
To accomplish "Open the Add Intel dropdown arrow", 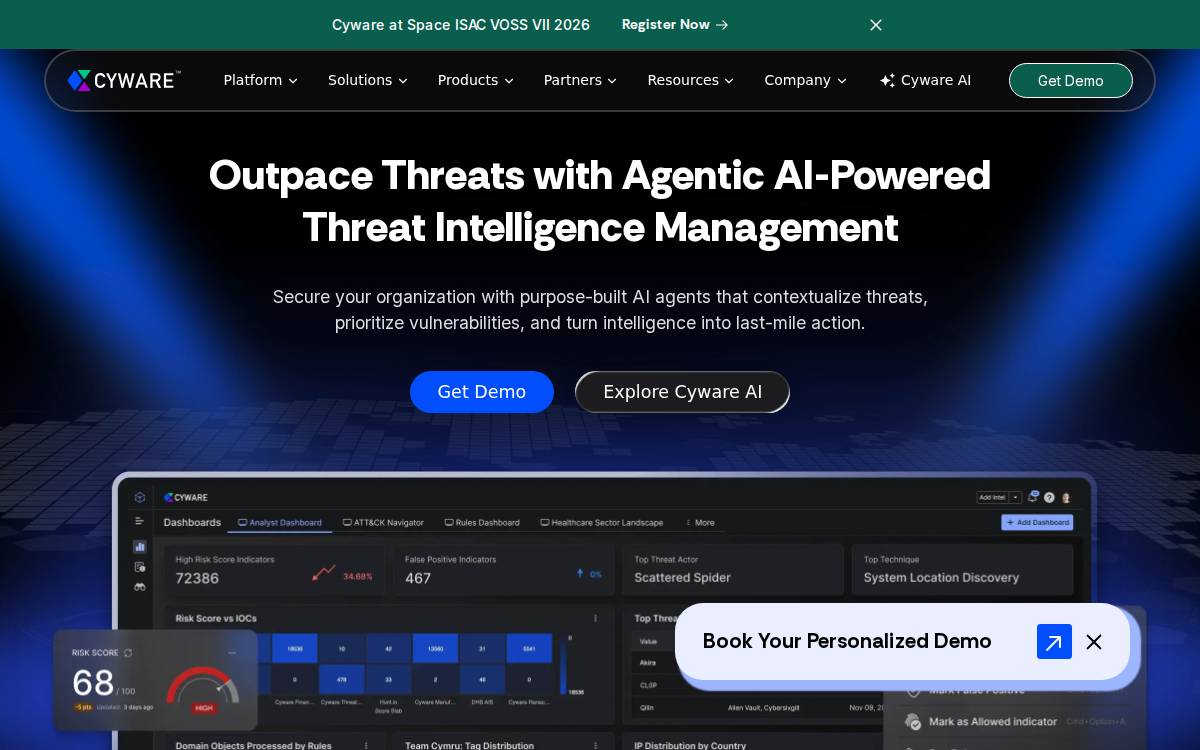I will [1015, 497].
